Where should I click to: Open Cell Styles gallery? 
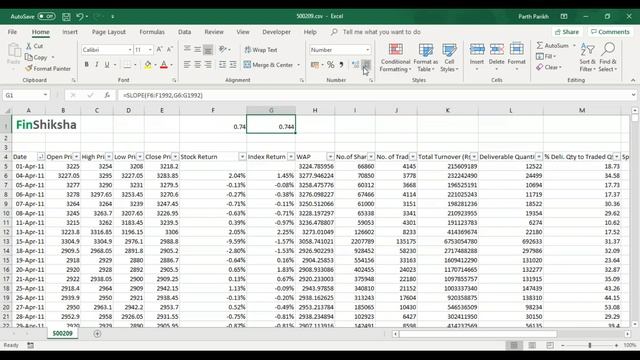click(x=449, y=58)
